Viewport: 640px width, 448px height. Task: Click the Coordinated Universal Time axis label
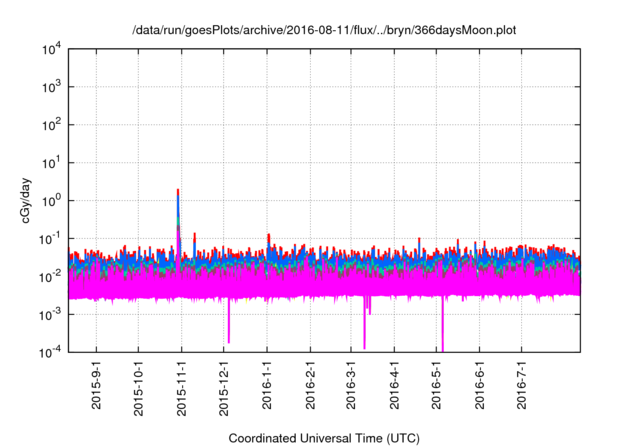click(323, 438)
